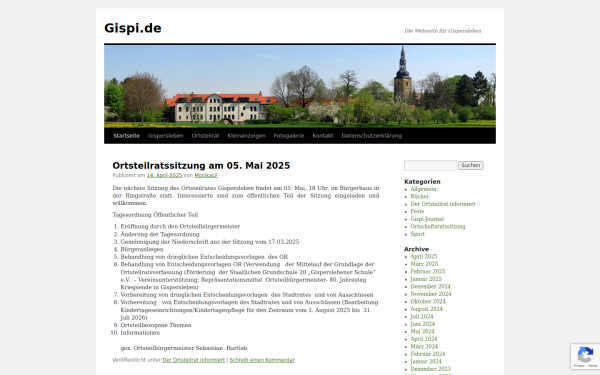This screenshot has height=375, width=600.
Task: Click 'Tagesordnung Öffentlicher Teil' text
Action: click(x=155, y=215)
